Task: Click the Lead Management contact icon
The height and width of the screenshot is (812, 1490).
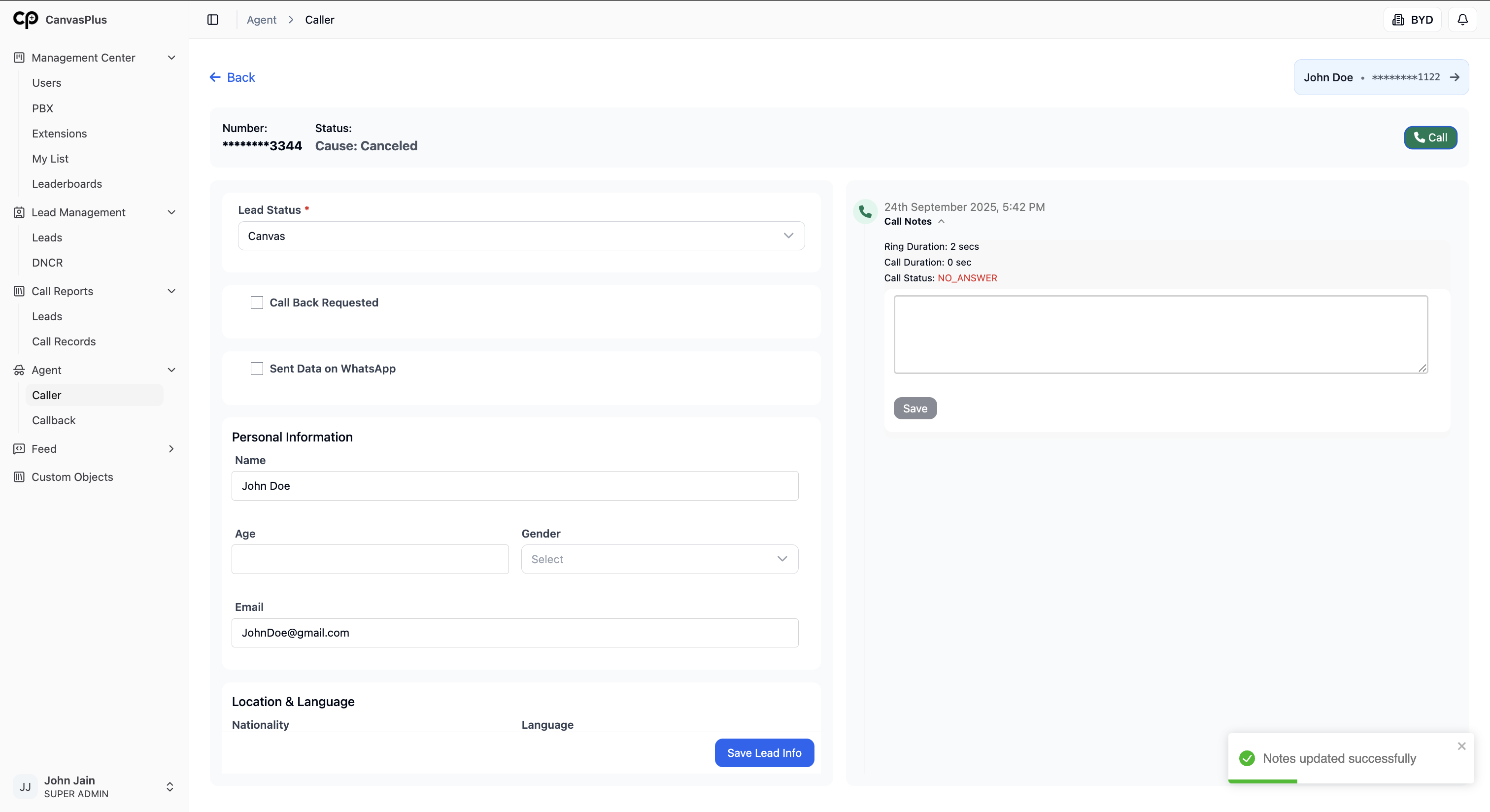Action: (x=19, y=212)
